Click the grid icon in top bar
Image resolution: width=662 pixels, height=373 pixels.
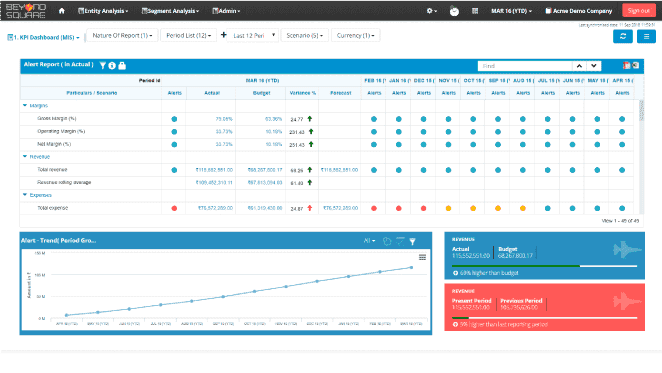pos(475,11)
